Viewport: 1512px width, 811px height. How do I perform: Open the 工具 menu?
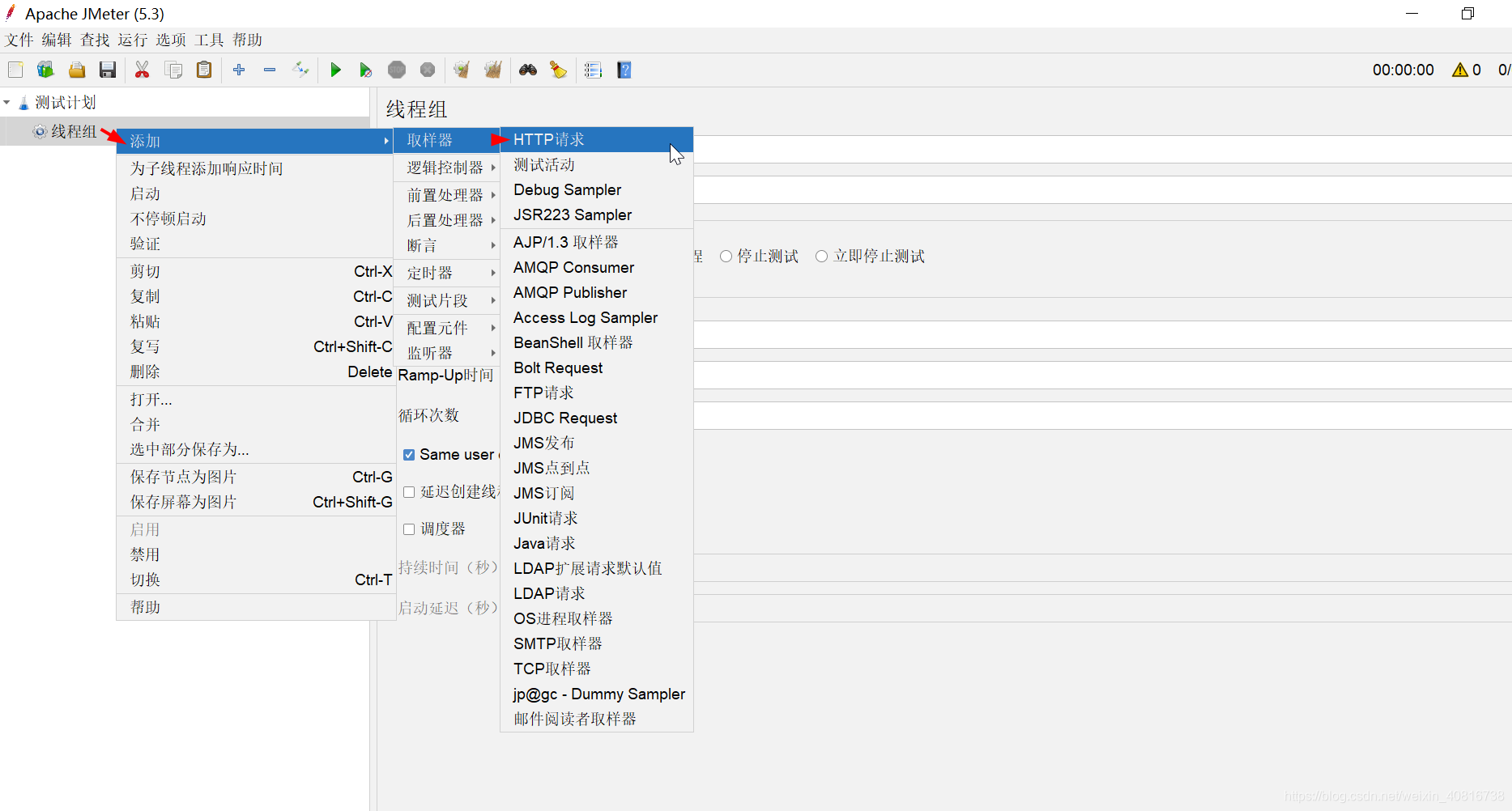(209, 40)
